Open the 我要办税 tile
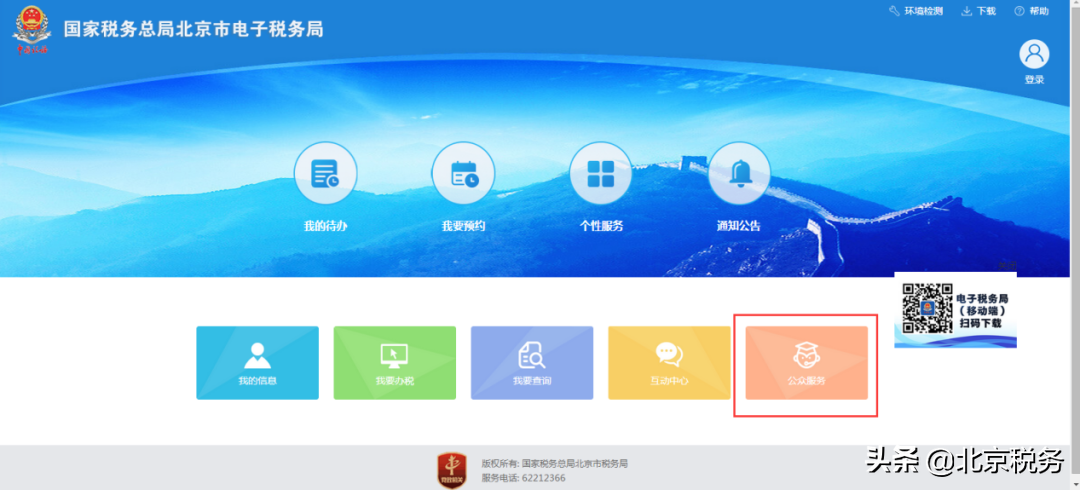 coord(395,363)
